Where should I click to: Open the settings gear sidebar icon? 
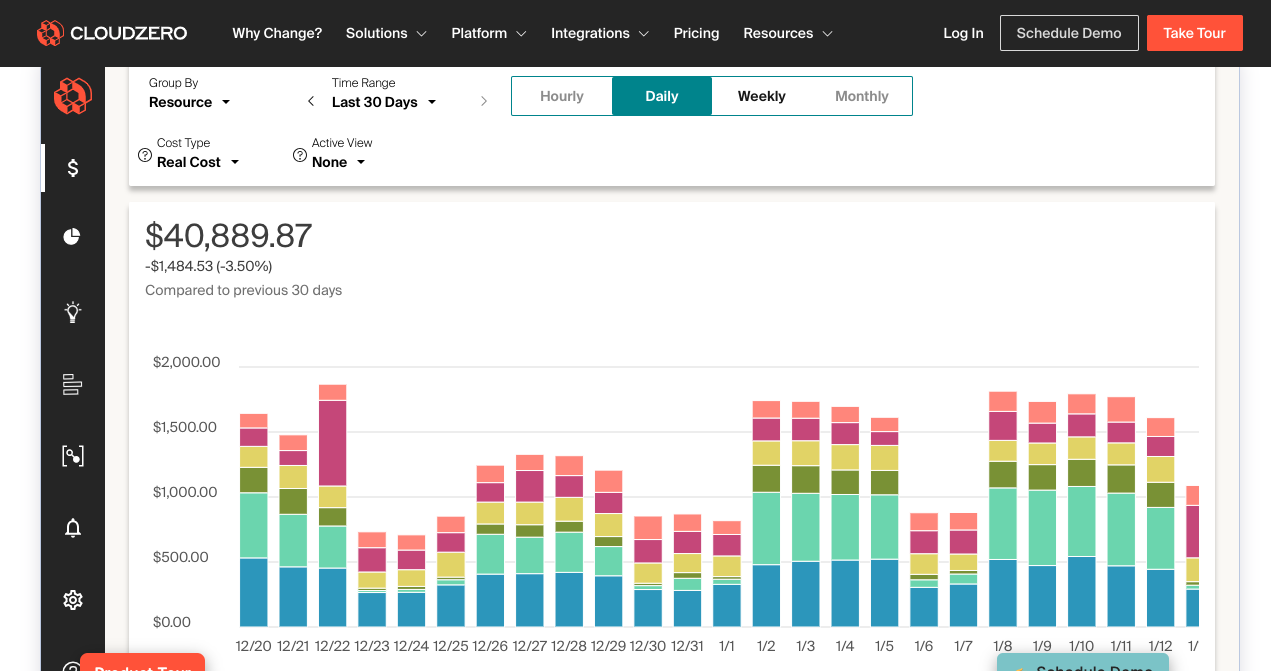(72, 600)
